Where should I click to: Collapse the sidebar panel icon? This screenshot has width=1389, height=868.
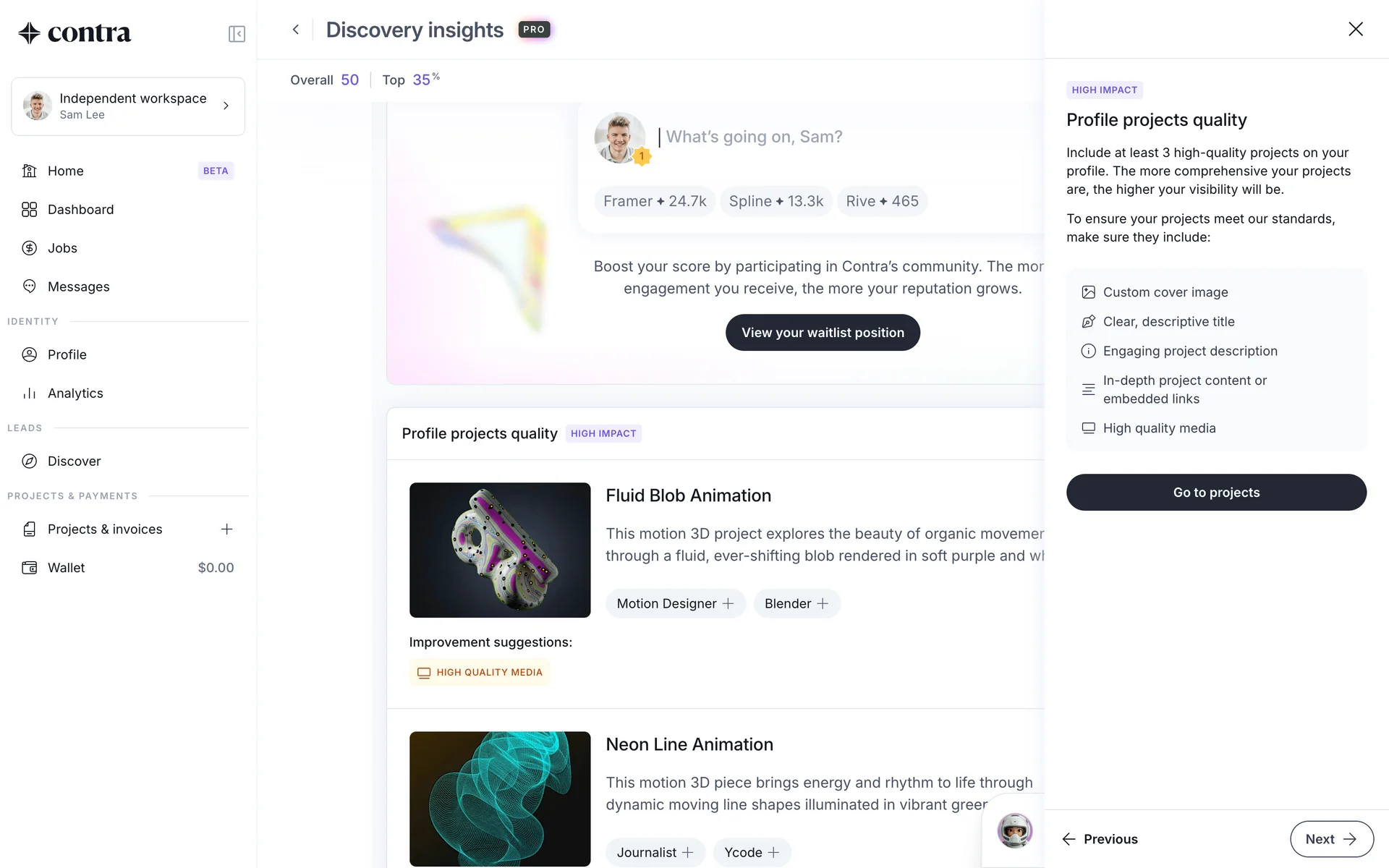coord(237,34)
